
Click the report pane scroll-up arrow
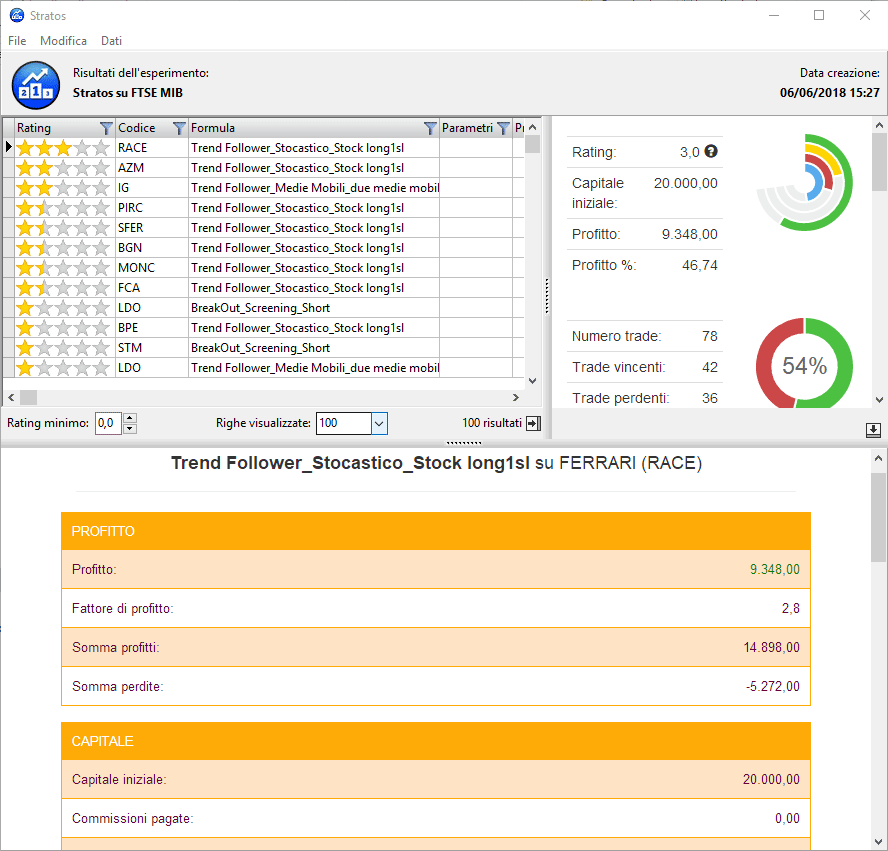pos(878,458)
